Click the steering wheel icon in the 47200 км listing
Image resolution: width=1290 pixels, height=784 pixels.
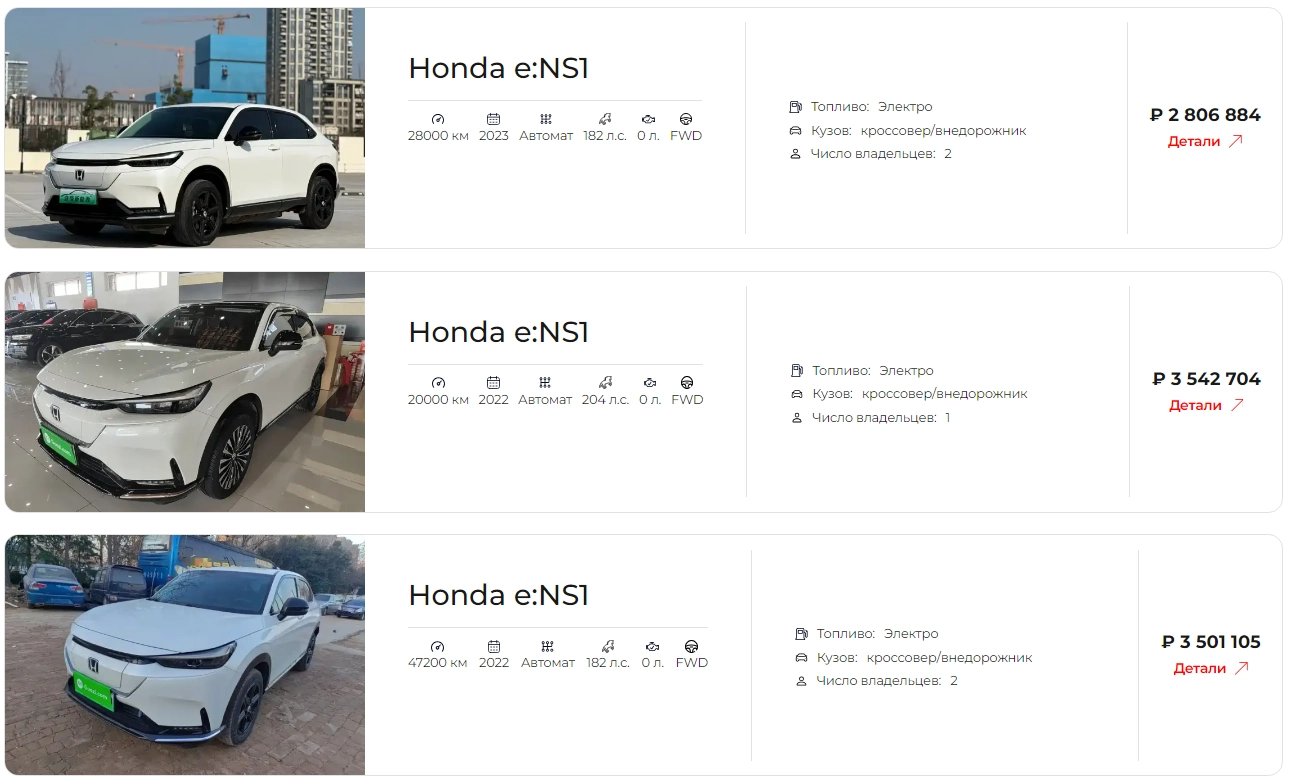[x=691, y=645]
